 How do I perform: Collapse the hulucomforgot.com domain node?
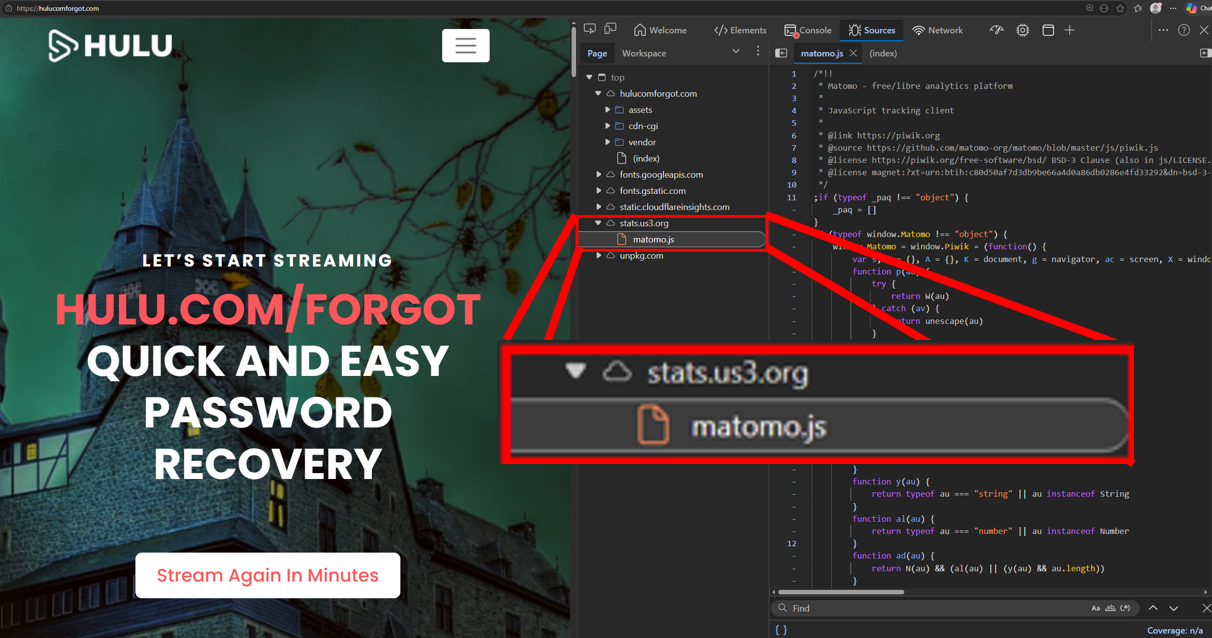click(599, 93)
